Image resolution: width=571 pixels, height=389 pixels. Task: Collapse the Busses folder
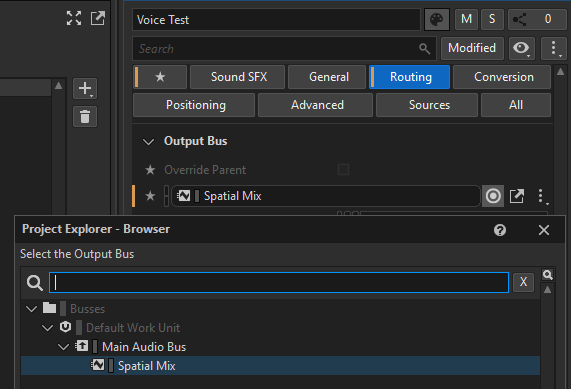(x=32, y=309)
